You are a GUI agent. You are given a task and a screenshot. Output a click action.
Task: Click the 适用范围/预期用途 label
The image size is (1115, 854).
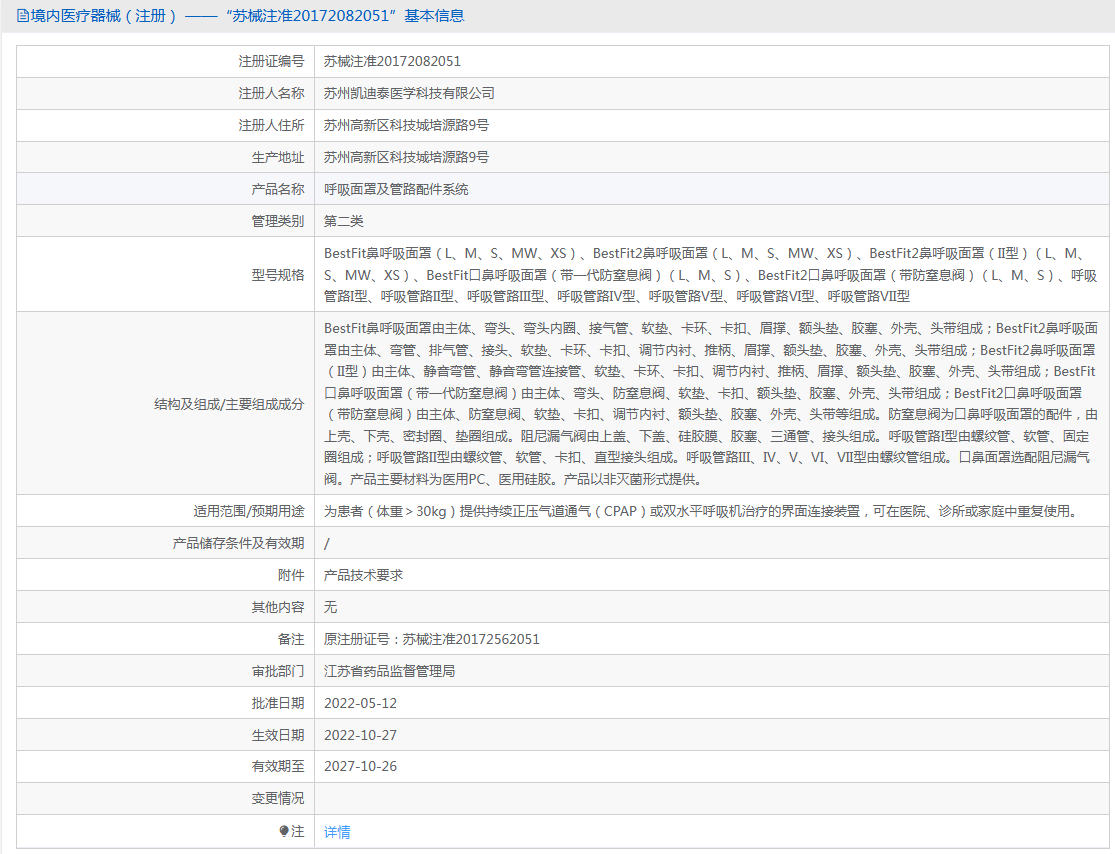click(249, 511)
